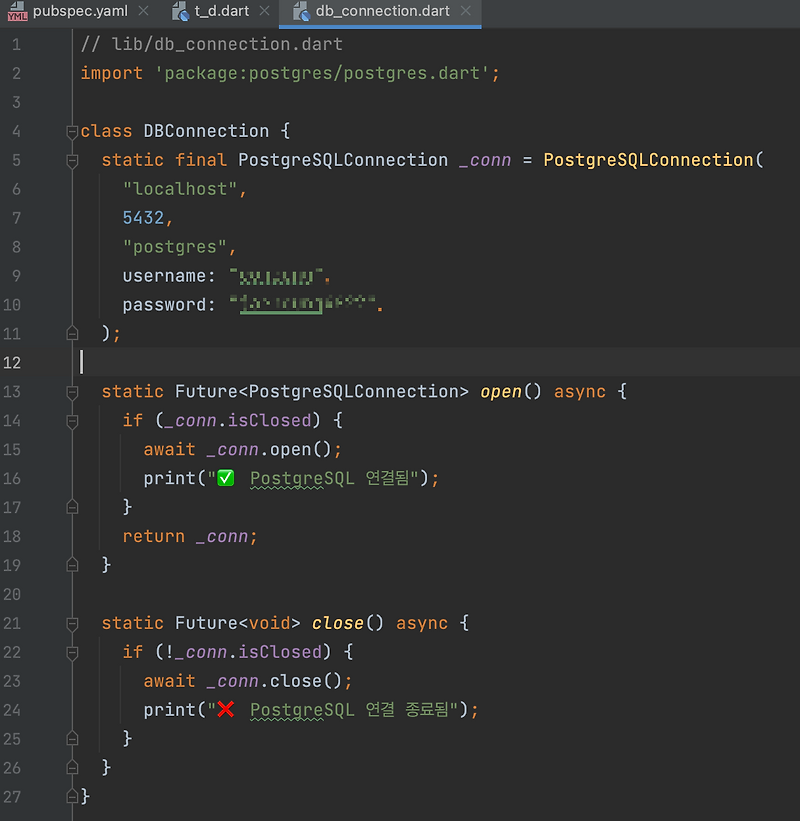Screen dimensions: 800x821
Task: Collapse the open() method via its fold arrow
Action: [71, 392]
